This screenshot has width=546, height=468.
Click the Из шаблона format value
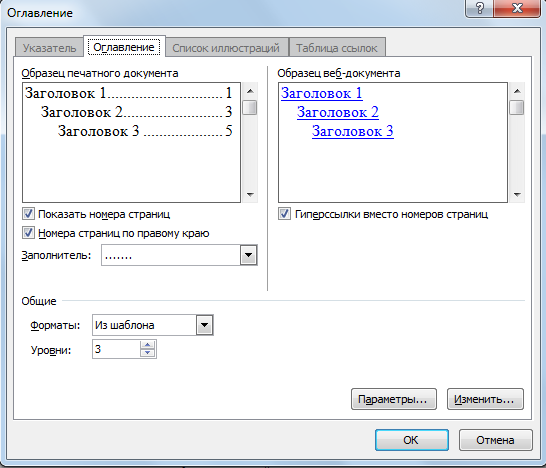[x=124, y=325]
